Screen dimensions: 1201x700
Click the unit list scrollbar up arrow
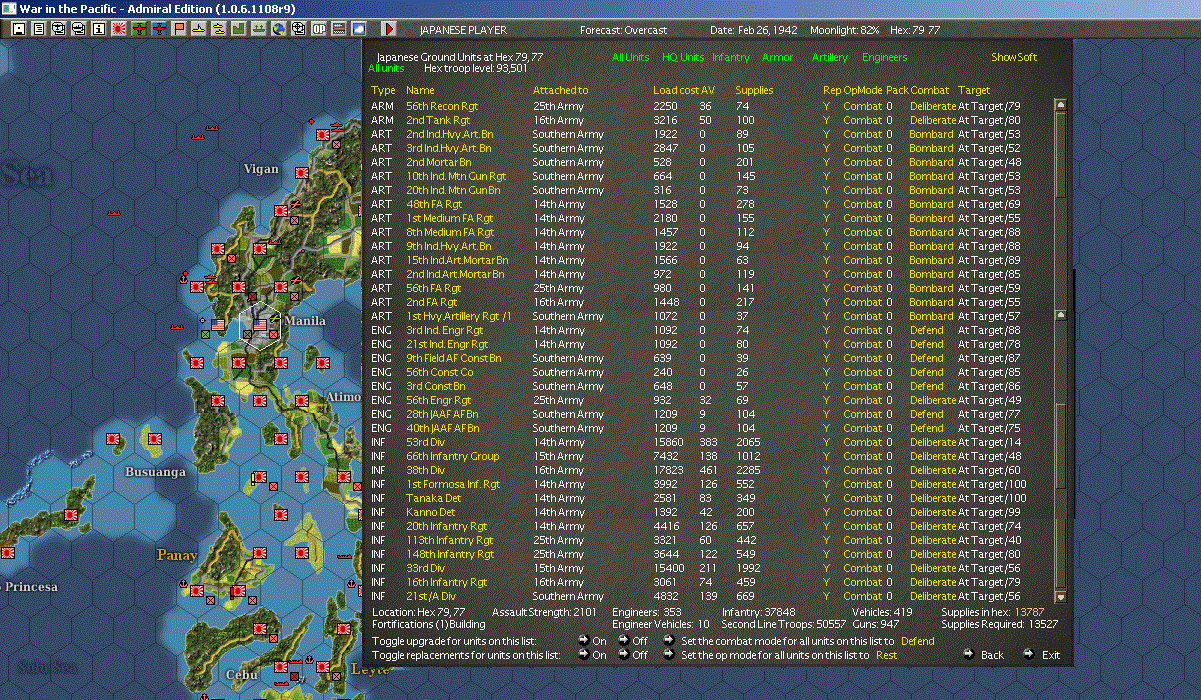1061,105
